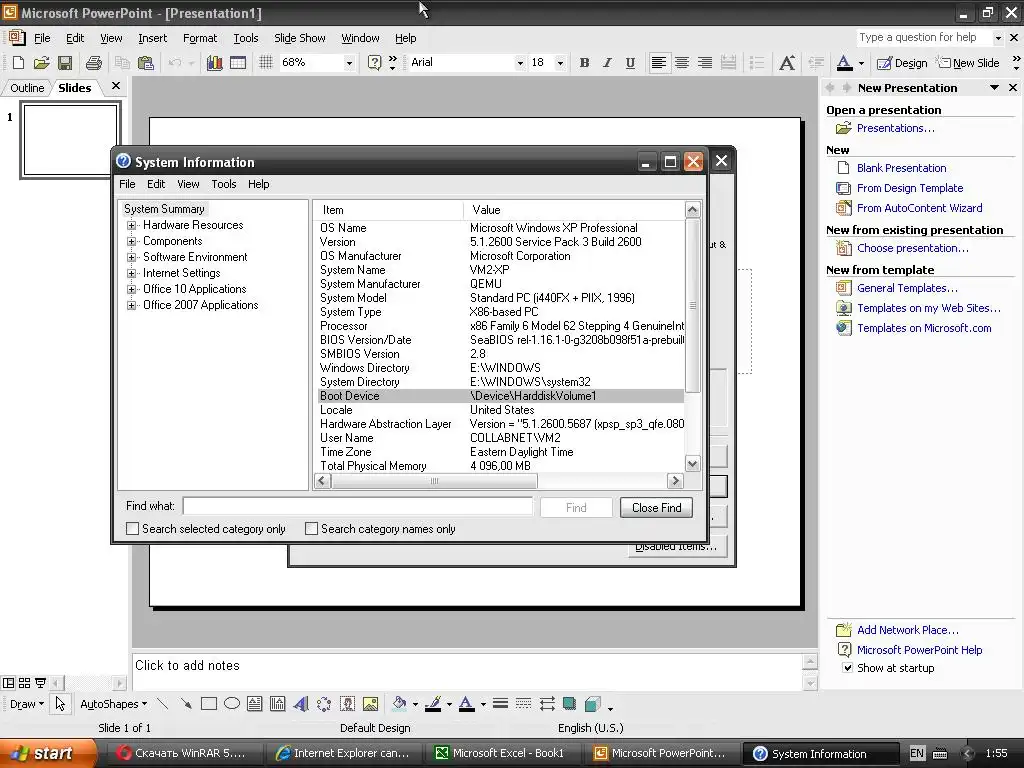This screenshot has height=768, width=1024.
Task: Select the Oval drawing tool
Action: click(232, 704)
